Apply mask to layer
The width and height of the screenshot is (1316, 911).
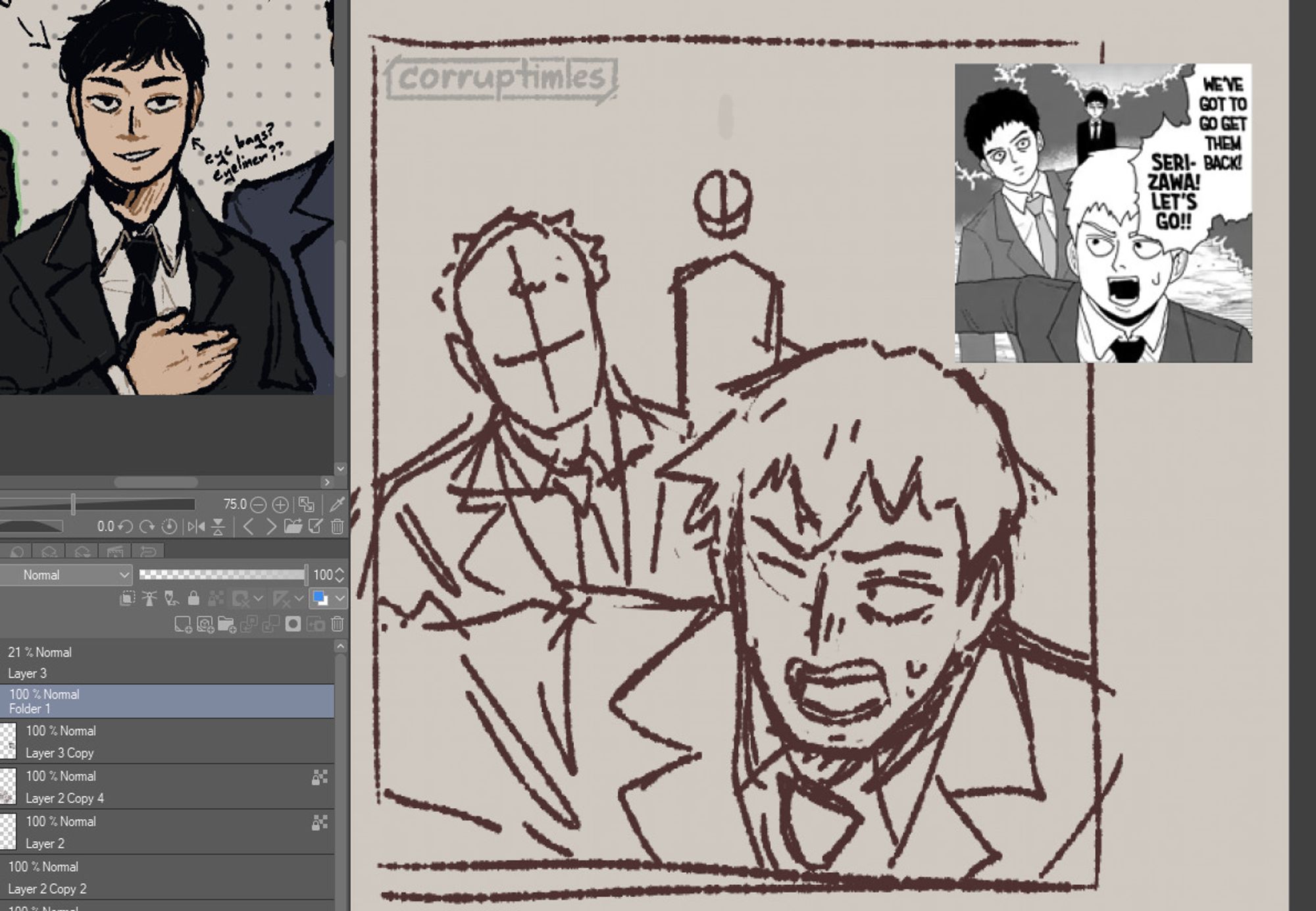point(316,625)
